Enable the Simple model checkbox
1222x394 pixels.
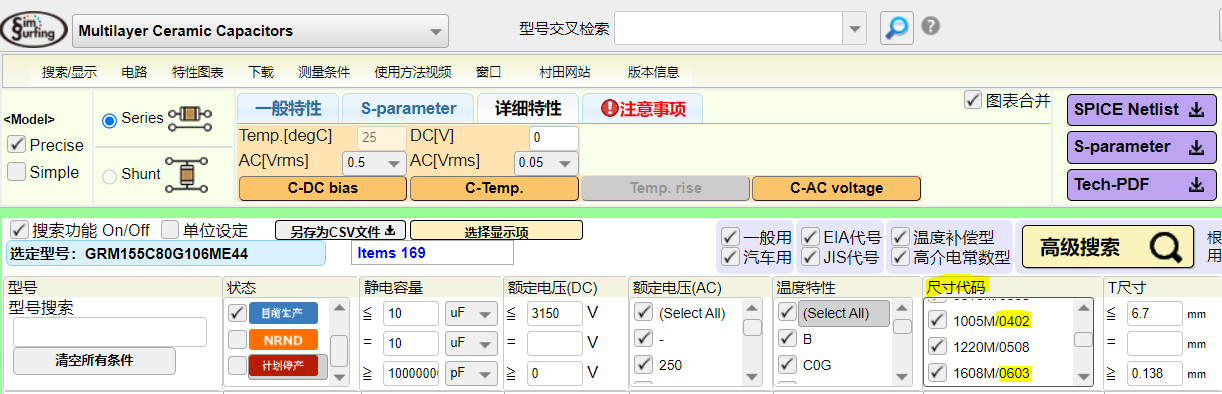click(x=16, y=172)
